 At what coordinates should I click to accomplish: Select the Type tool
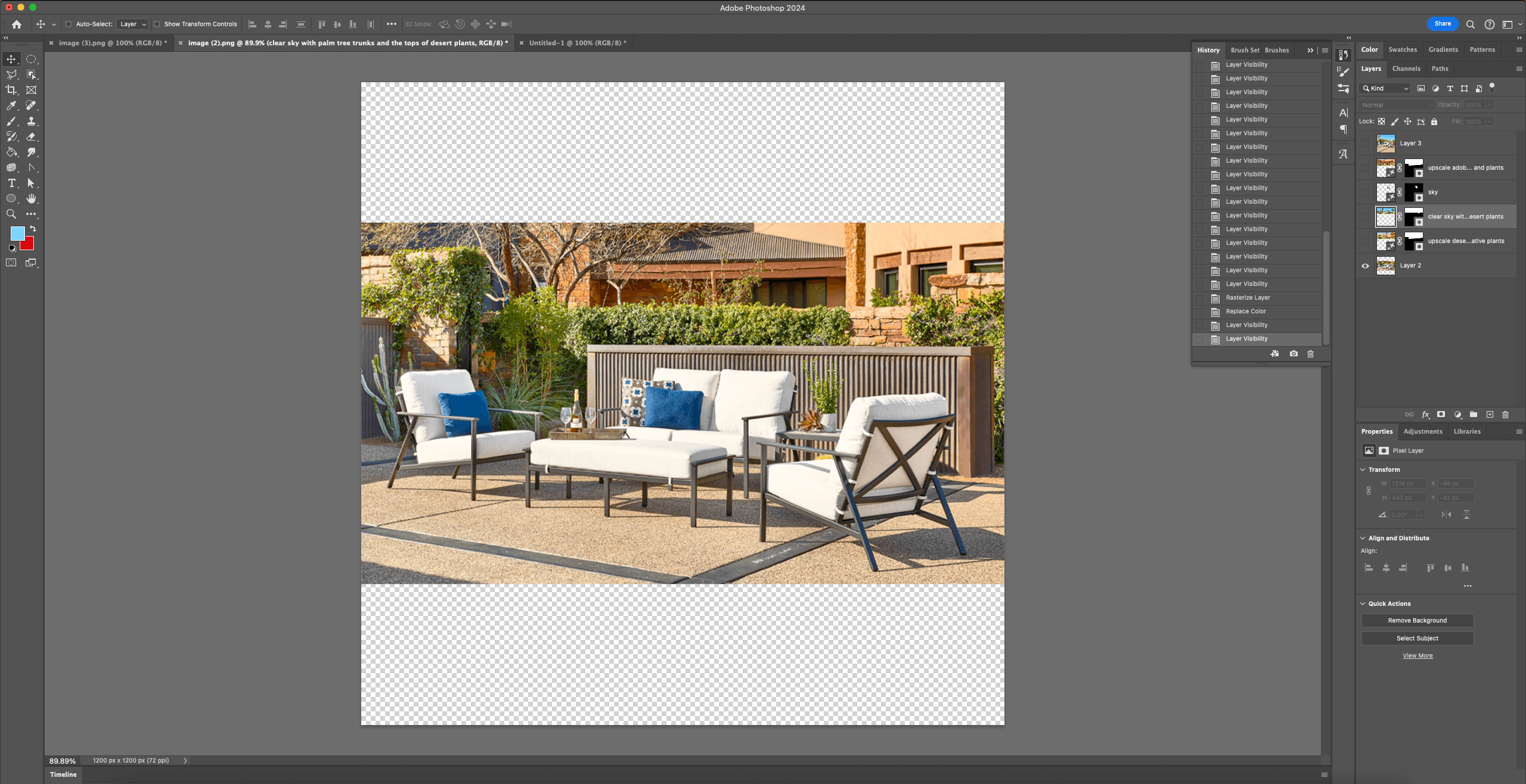point(11,183)
